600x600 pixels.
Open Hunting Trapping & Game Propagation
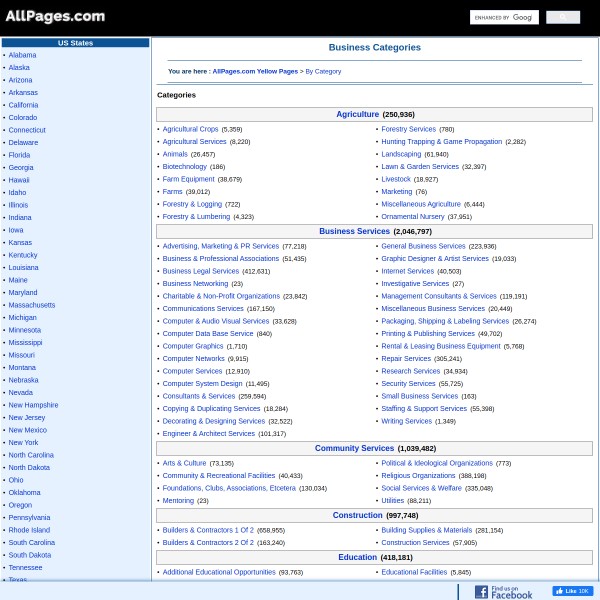442,142
